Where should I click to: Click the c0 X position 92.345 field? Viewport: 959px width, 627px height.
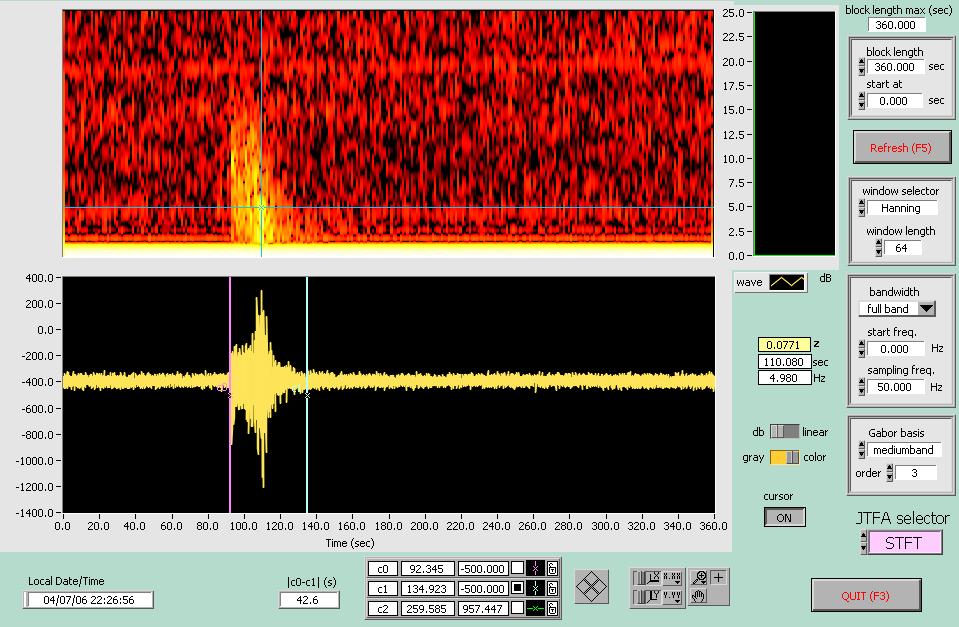tap(427, 568)
